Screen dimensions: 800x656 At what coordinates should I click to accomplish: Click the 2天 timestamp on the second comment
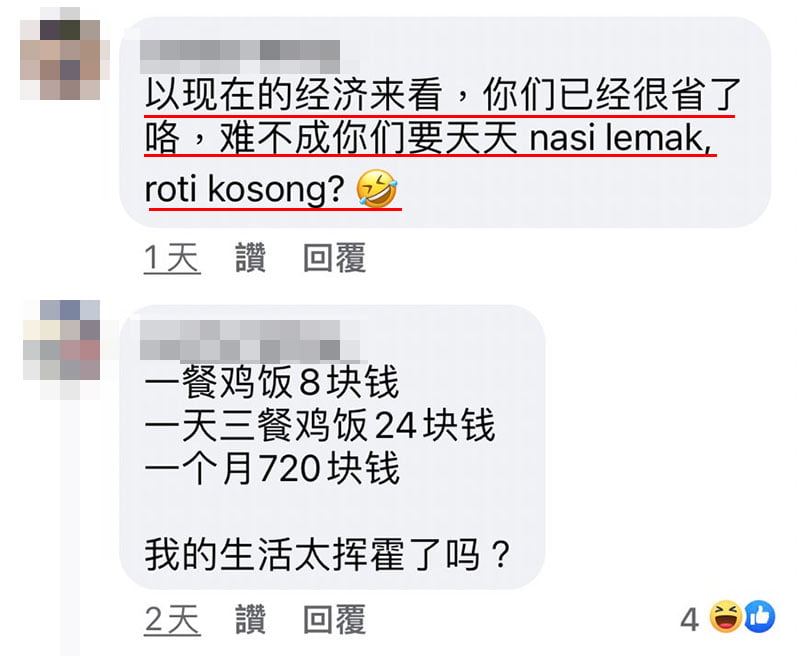172,620
